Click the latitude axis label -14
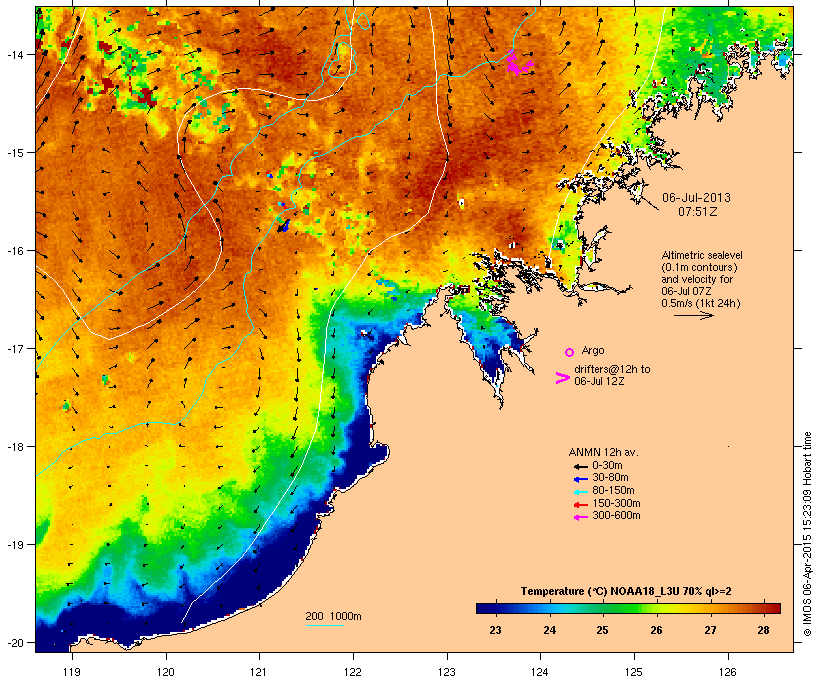 (x=14, y=54)
